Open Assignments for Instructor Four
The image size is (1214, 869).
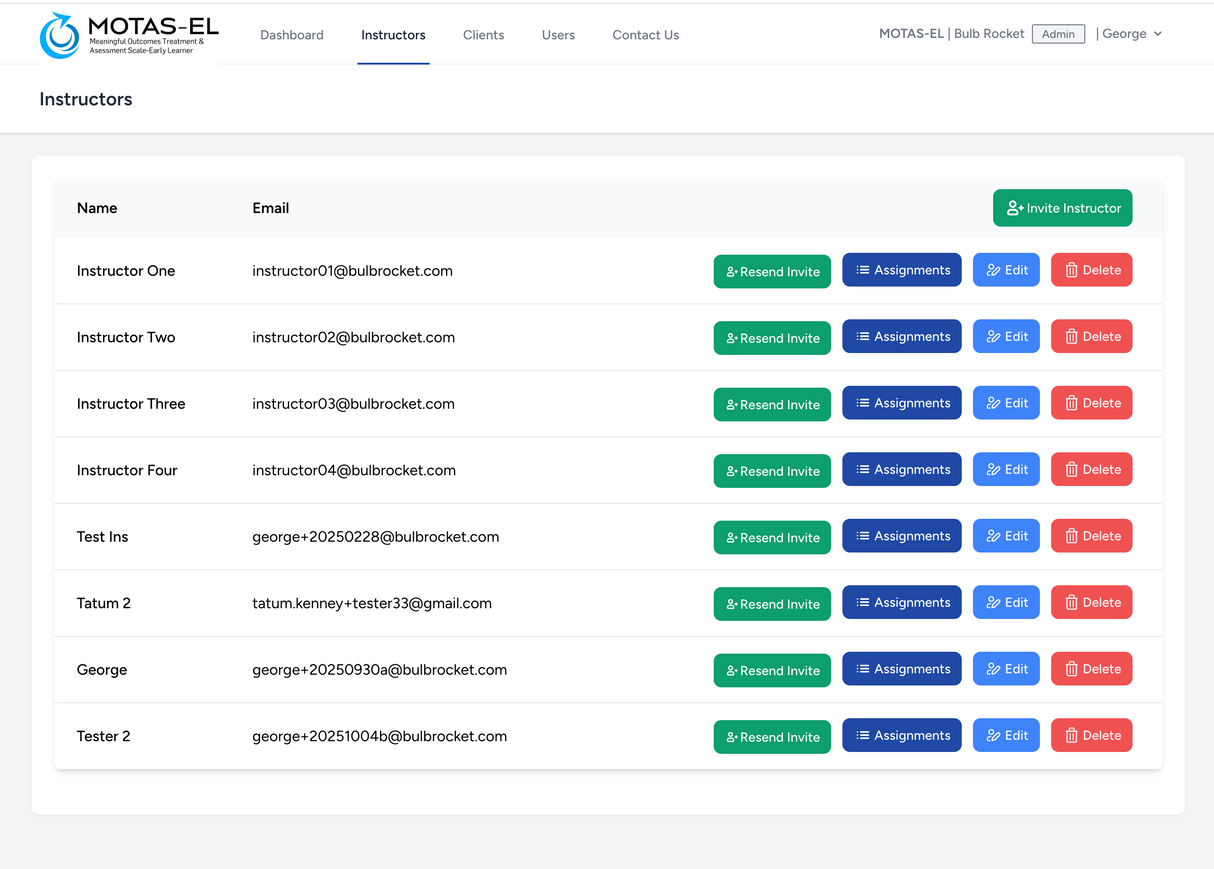(901, 469)
